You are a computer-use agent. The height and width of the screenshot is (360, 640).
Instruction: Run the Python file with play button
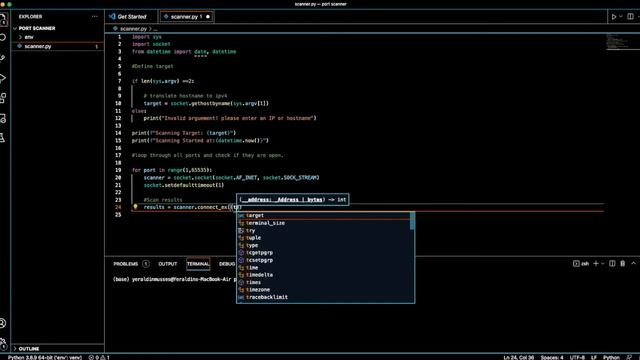pos(613,17)
